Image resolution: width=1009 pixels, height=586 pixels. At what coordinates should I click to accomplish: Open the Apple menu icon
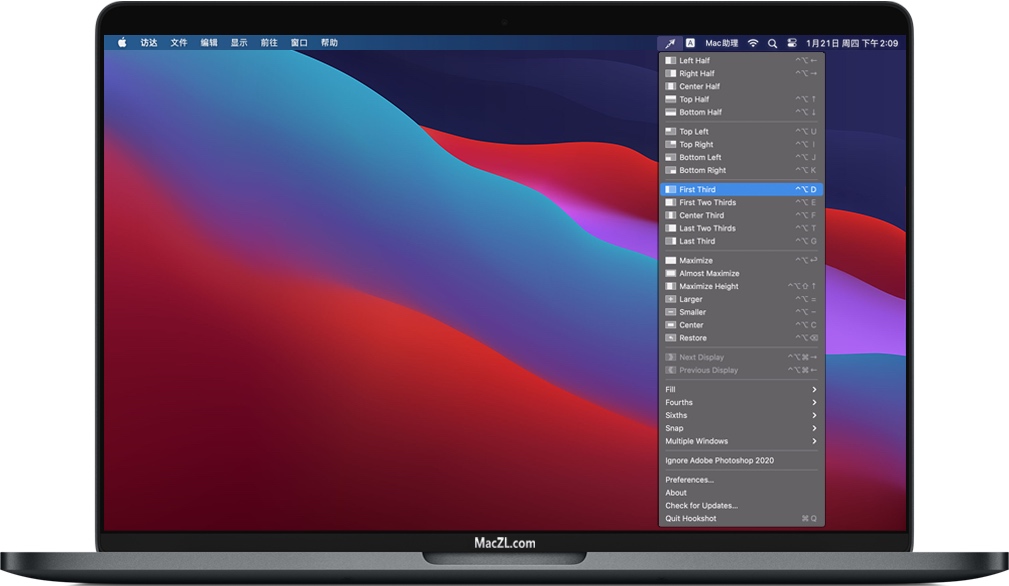pos(122,43)
